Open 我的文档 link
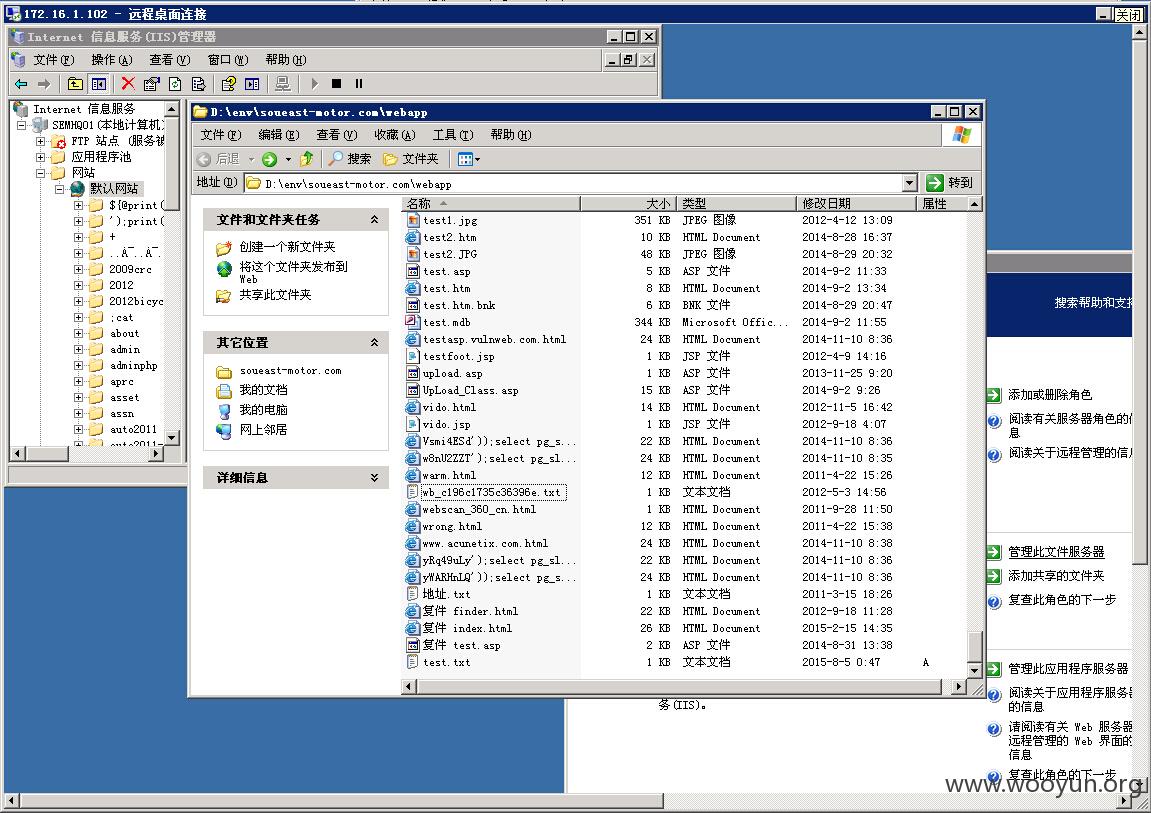This screenshot has height=813, width=1151. [264, 390]
